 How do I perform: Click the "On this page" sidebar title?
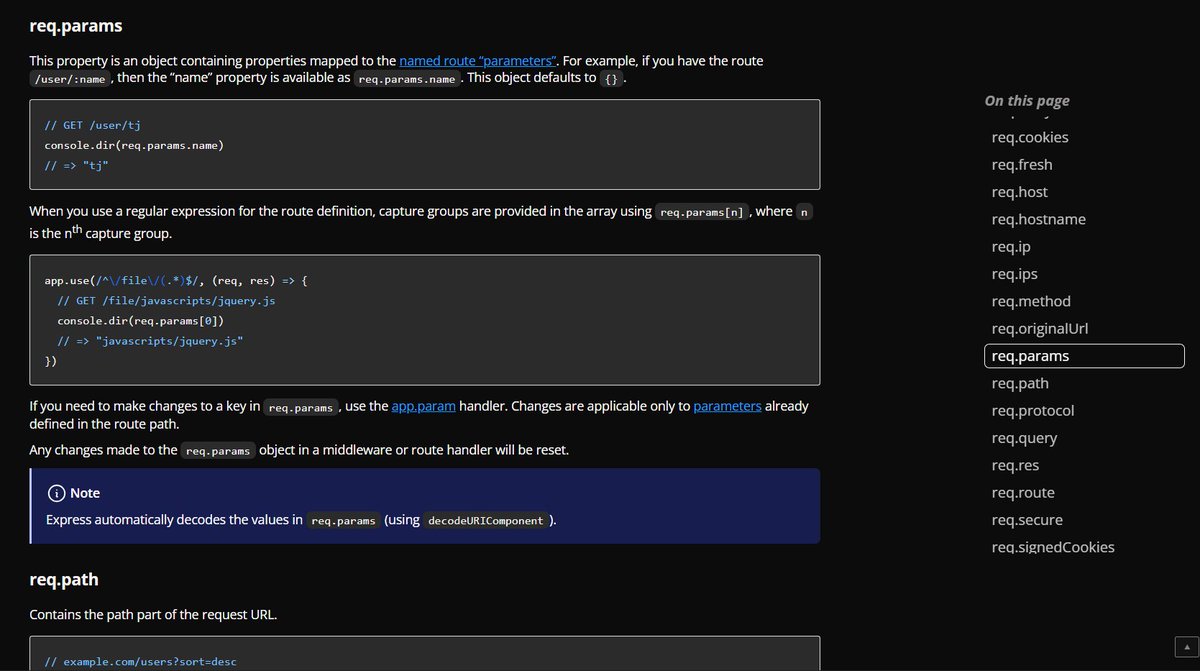[x=1027, y=100]
